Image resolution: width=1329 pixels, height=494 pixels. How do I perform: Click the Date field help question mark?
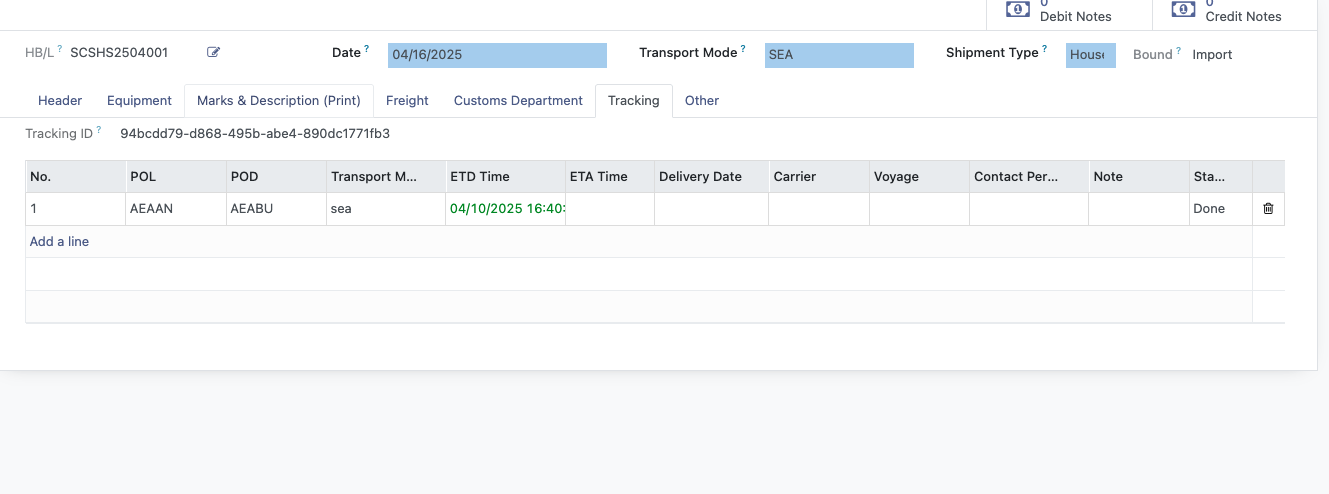[366, 48]
